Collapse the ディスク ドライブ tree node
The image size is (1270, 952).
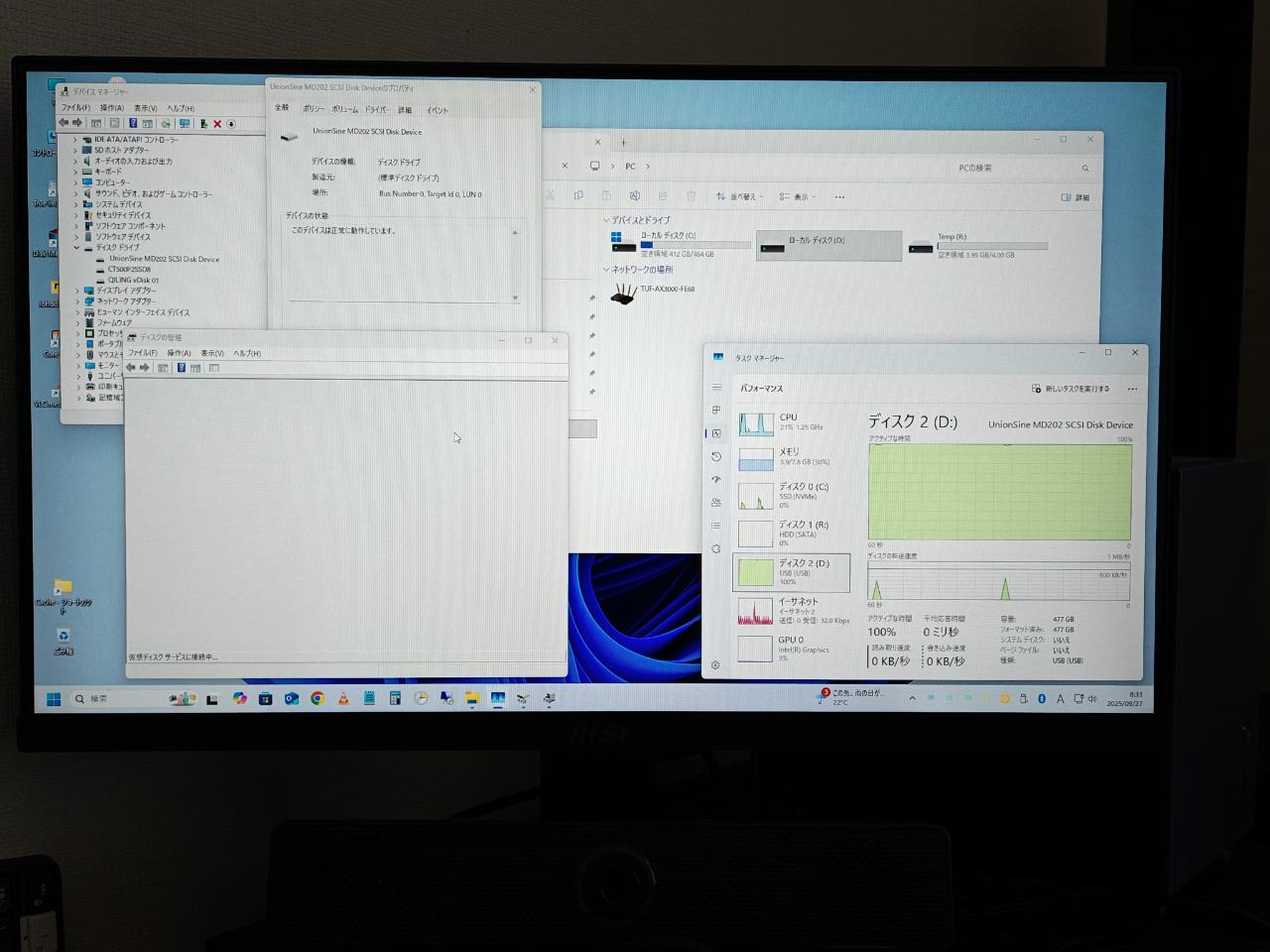click(x=76, y=248)
